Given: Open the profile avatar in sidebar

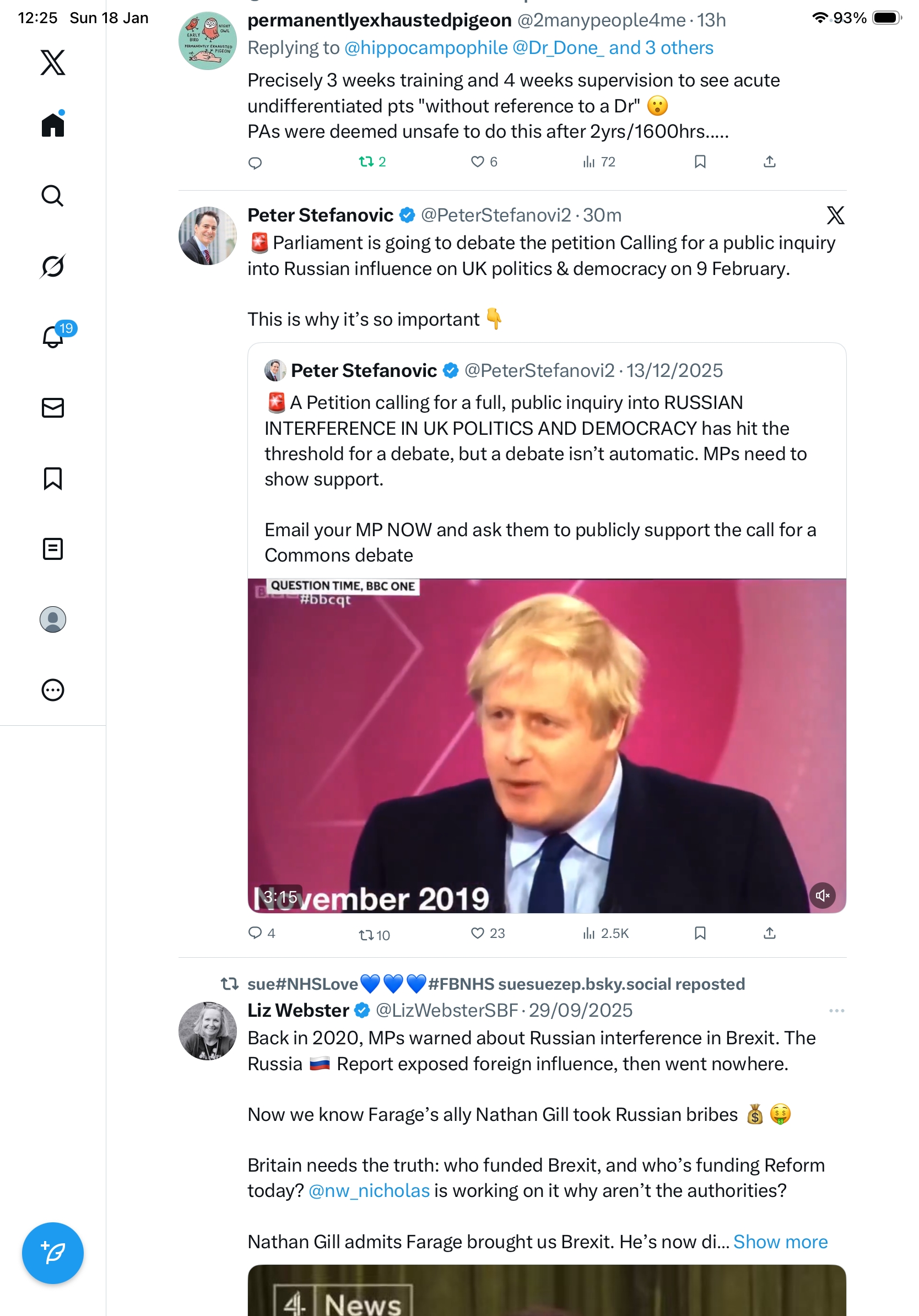Looking at the screenshot, I should [x=53, y=619].
